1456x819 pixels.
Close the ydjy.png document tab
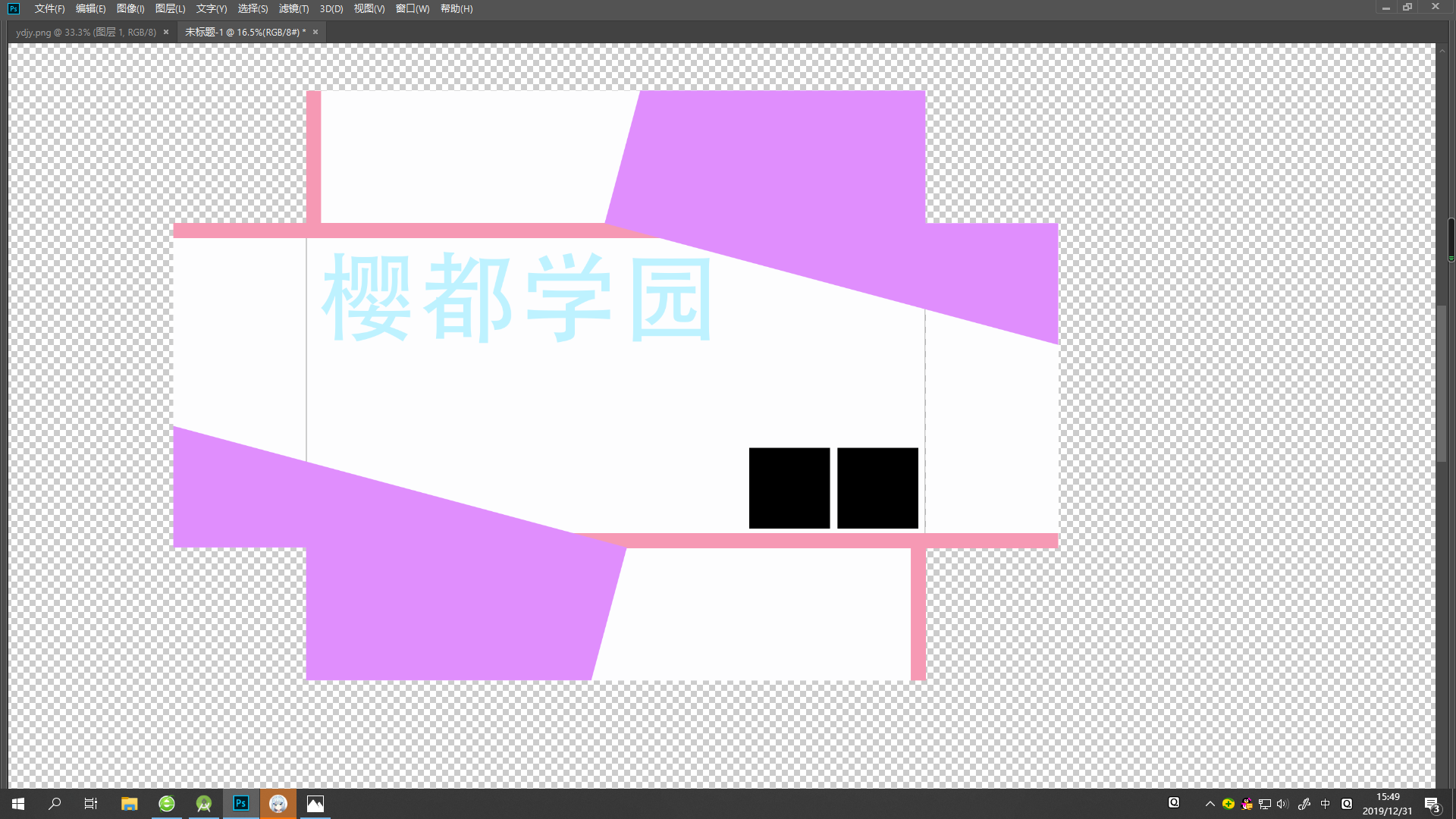(166, 32)
